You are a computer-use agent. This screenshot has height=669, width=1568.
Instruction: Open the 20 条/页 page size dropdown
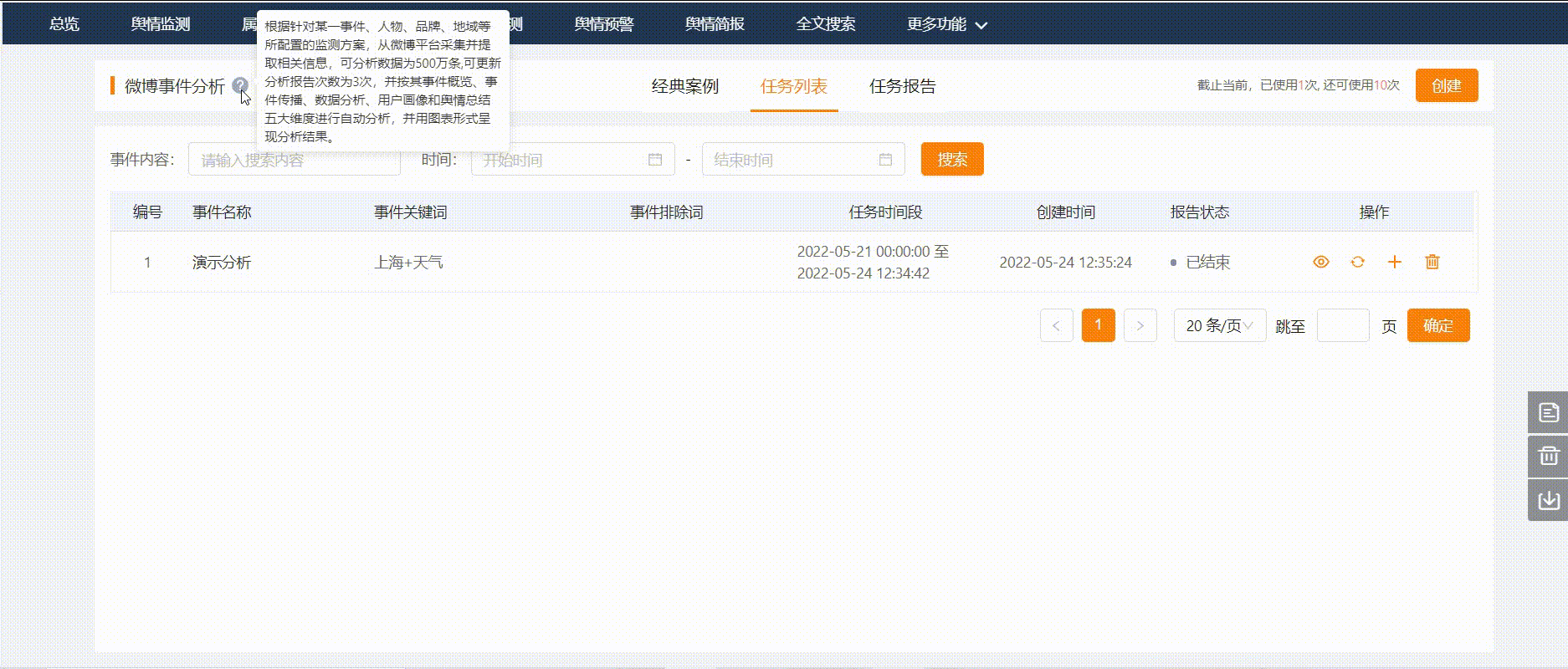tap(1220, 325)
